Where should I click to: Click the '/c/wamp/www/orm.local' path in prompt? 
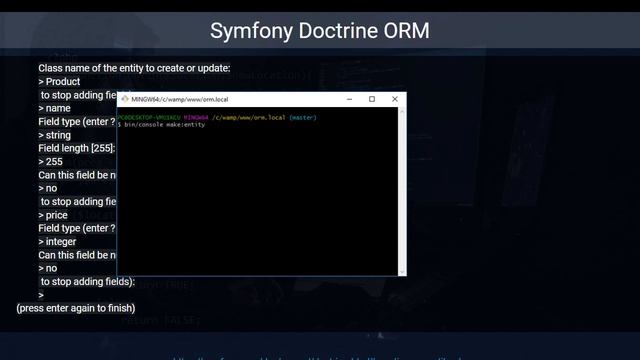click(x=249, y=118)
